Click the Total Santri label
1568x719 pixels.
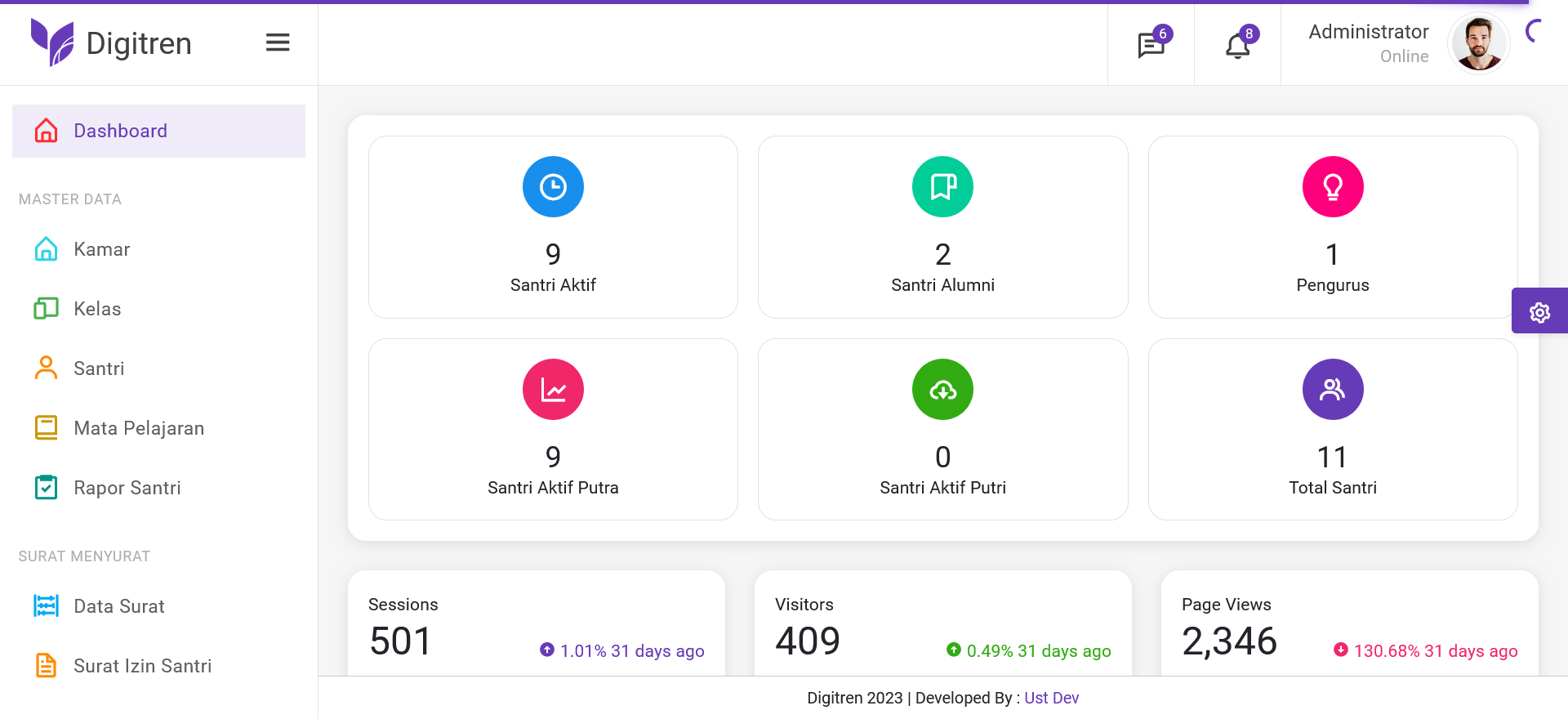pyautogui.click(x=1333, y=488)
